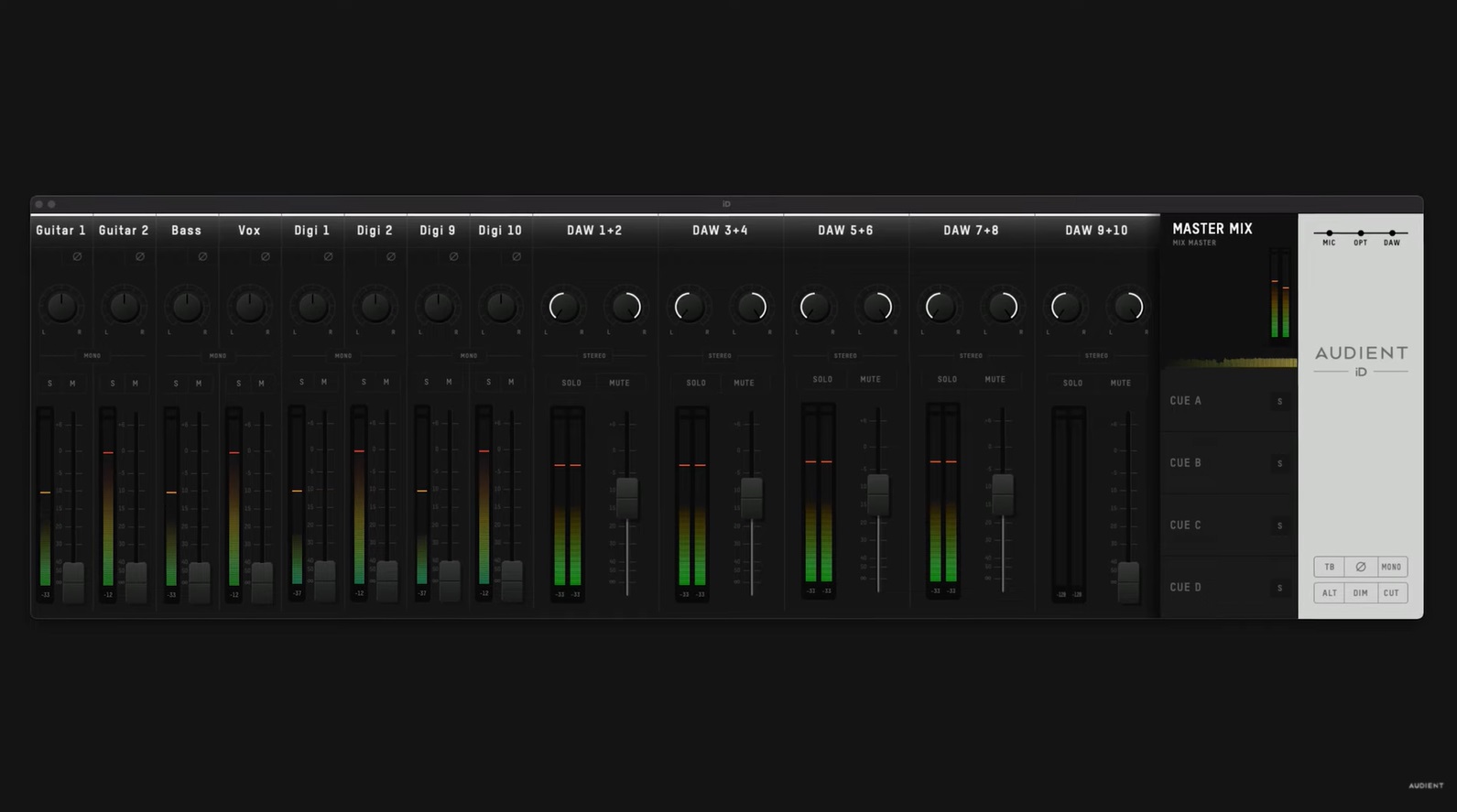The image size is (1457, 812).
Task: Enable the TB talkback button
Action: click(1330, 567)
